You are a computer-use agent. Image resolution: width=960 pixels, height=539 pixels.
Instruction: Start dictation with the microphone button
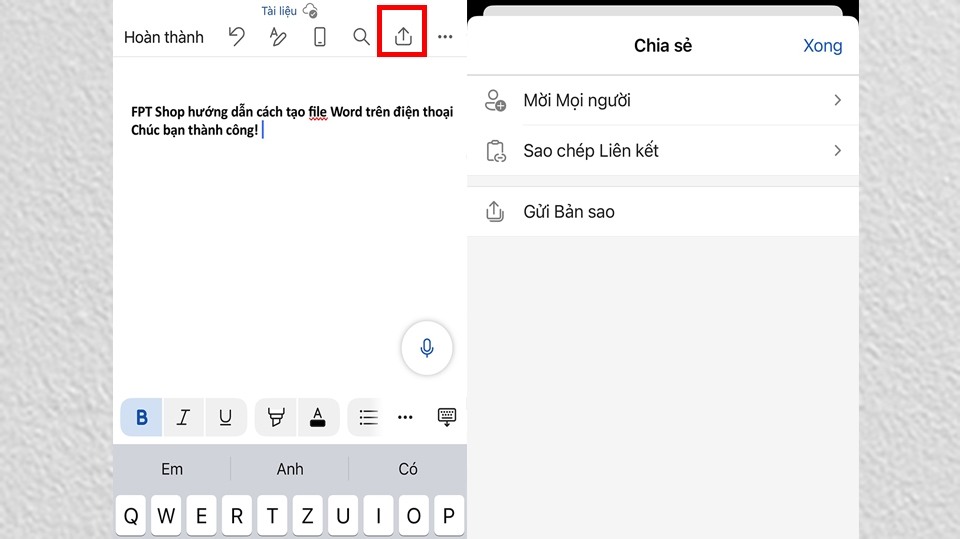[427, 348]
